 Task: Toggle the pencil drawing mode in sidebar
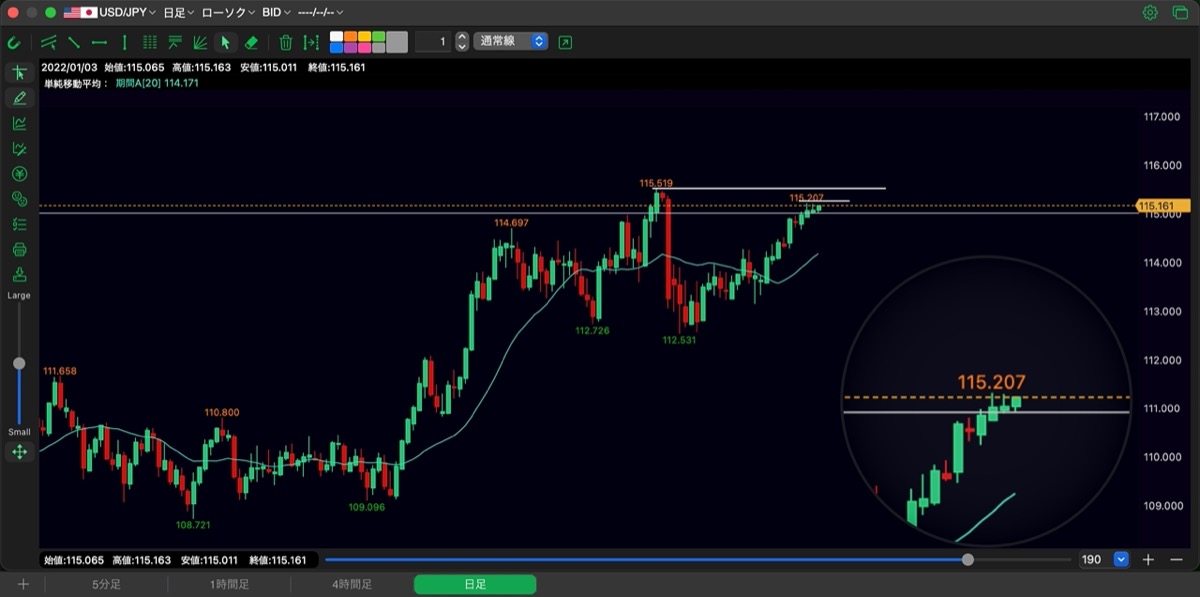click(x=19, y=98)
